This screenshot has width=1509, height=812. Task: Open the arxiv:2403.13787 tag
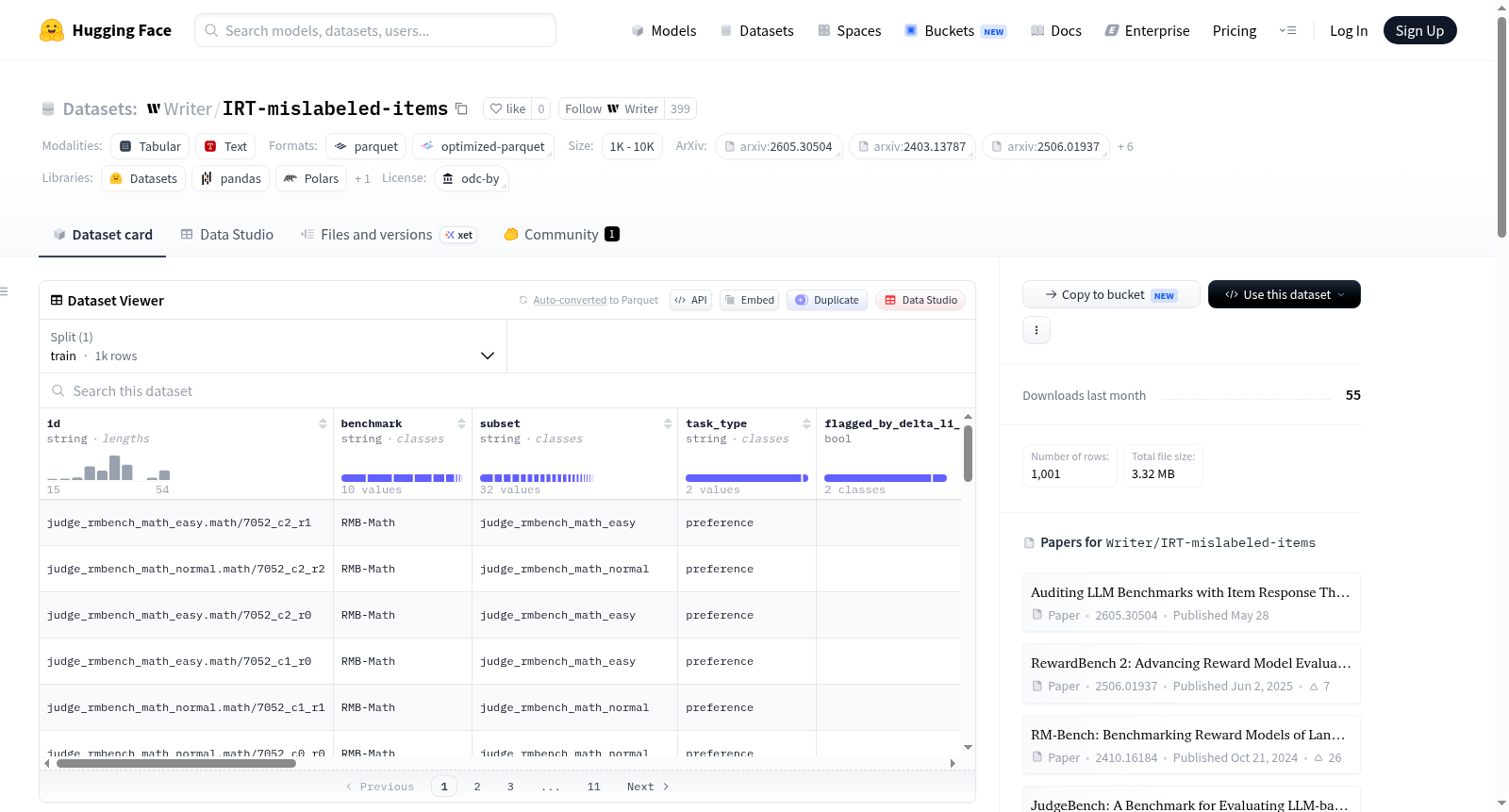(912, 147)
